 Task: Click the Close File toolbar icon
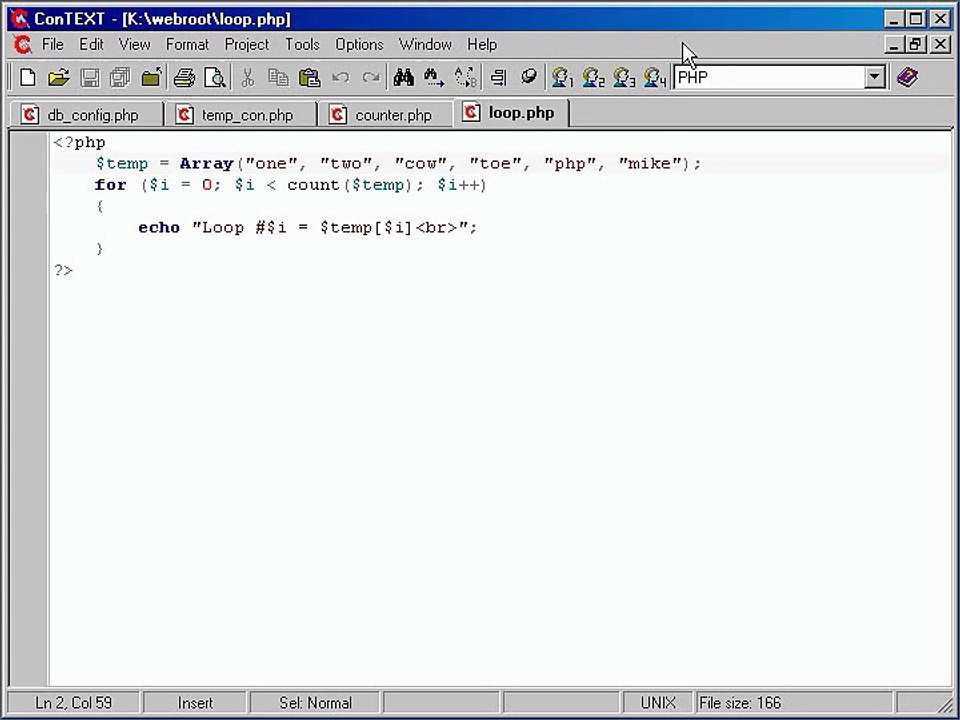point(151,78)
